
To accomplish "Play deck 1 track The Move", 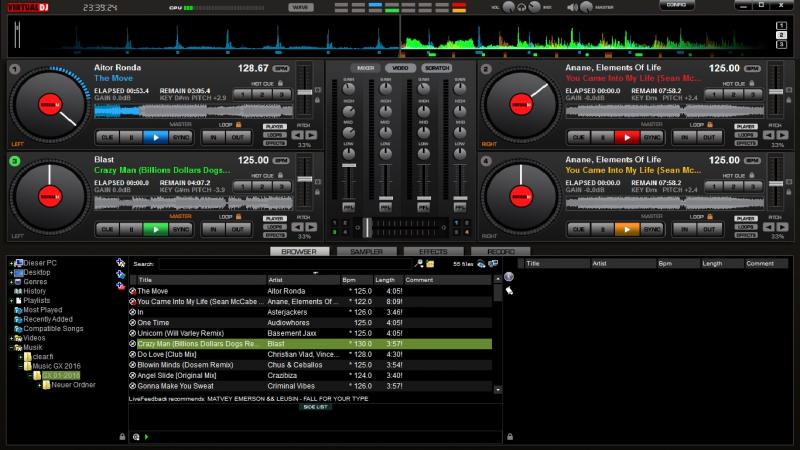I will (156, 137).
